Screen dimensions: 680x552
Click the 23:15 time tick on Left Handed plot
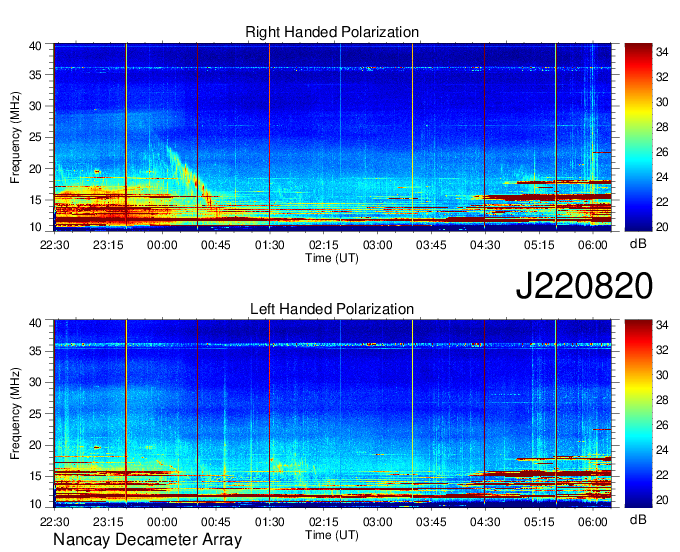[108, 522]
